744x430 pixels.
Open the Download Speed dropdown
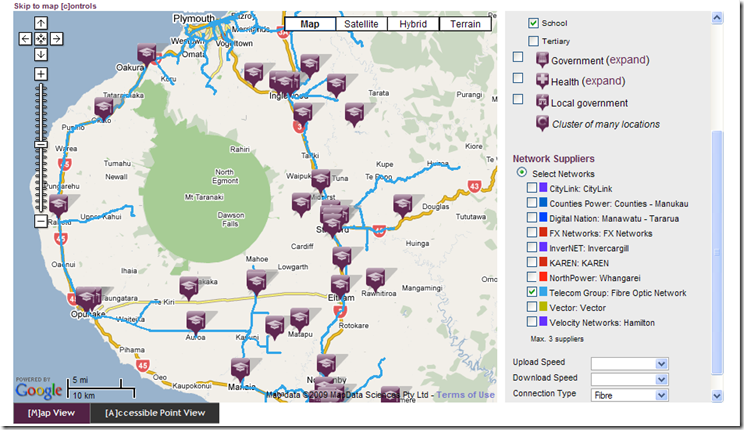click(x=630, y=379)
